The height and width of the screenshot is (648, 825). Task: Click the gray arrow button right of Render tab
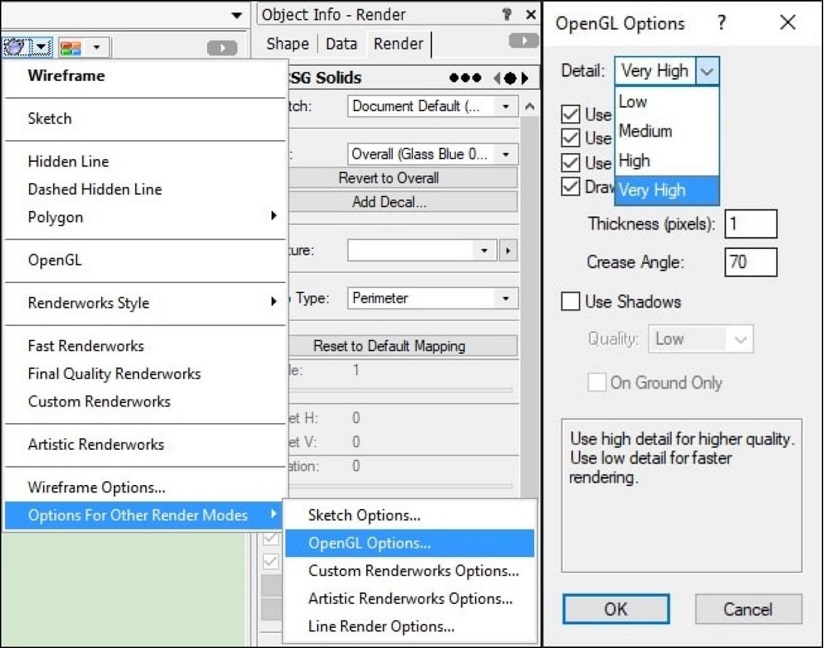(x=523, y=42)
